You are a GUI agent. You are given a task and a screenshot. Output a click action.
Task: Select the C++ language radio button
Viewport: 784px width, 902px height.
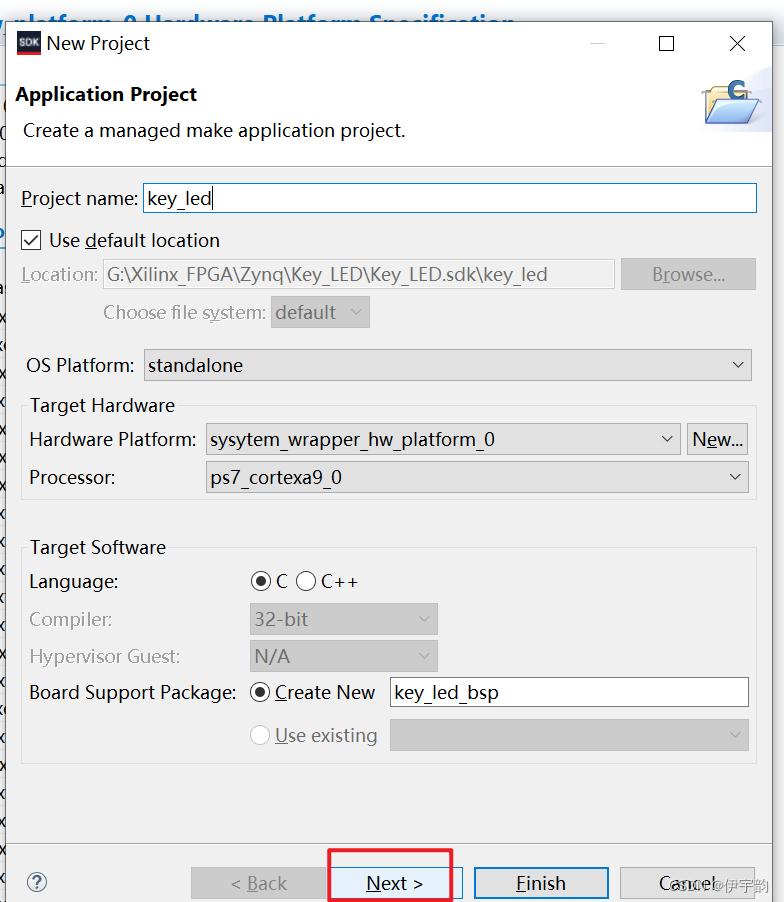click(x=306, y=581)
